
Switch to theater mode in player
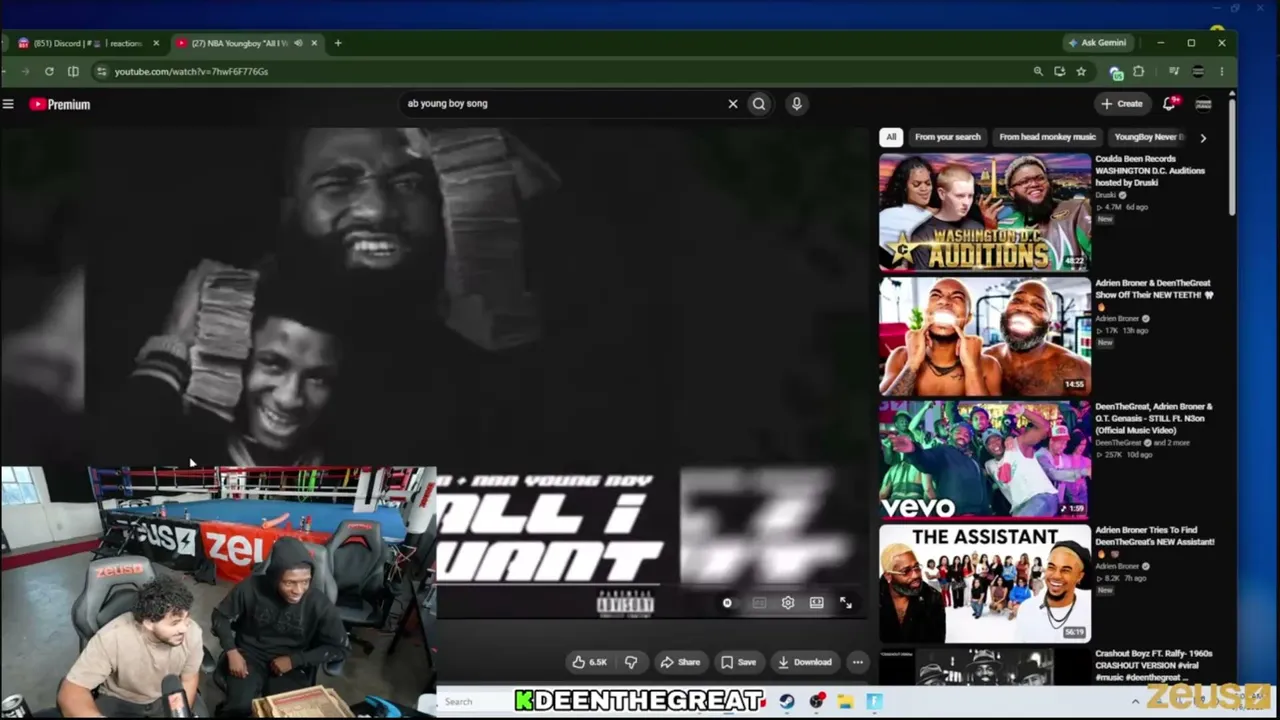pos(817,603)
